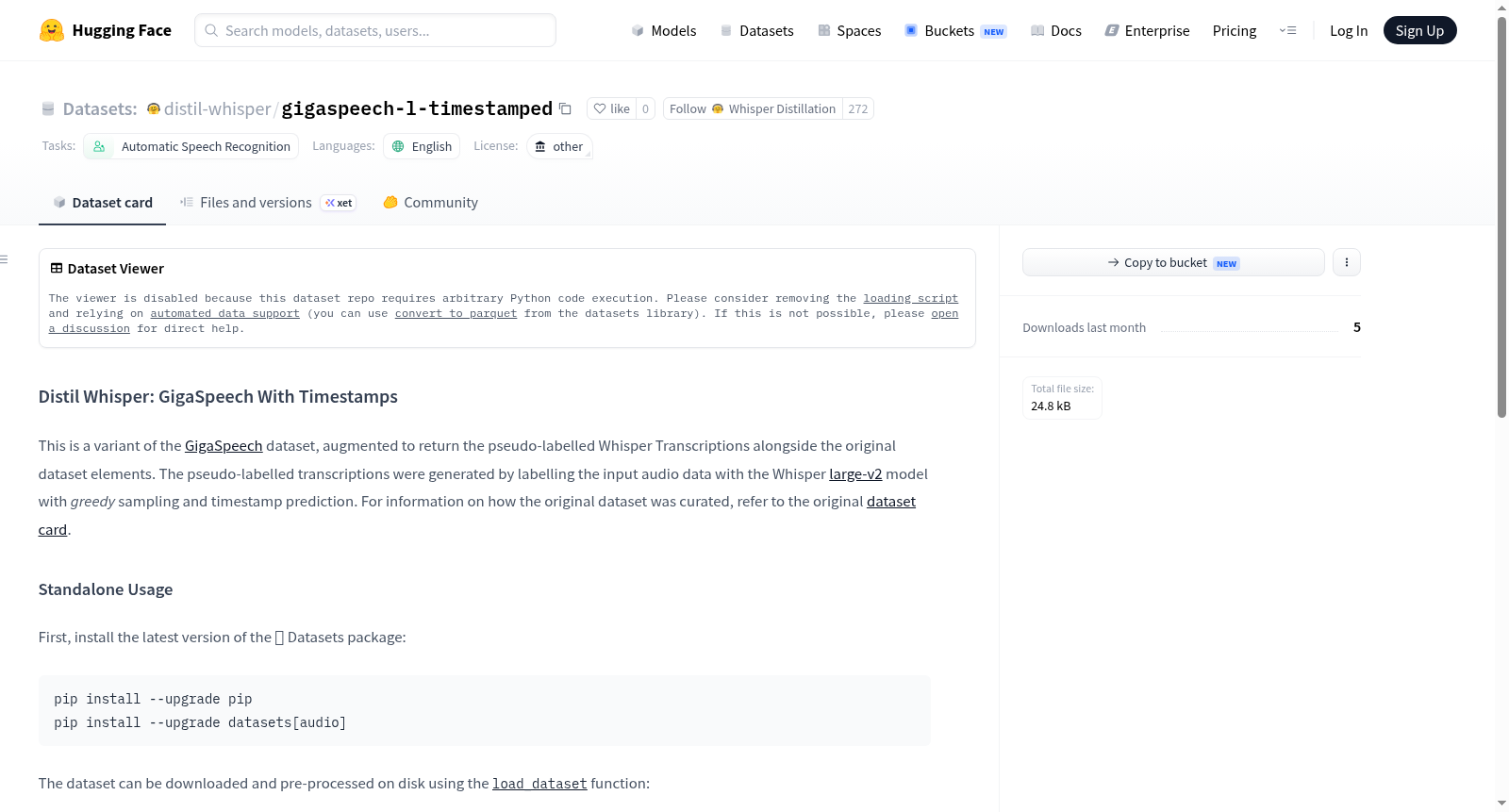Screen dimensions: 1509x812
Task: Open the Spaces page
Action: tap(850, 30)
